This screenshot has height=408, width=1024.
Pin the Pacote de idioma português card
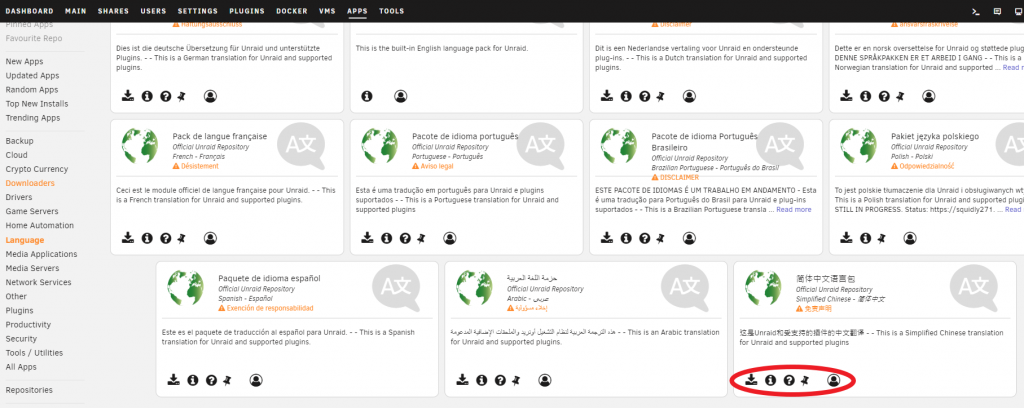[x=421, y=238]
